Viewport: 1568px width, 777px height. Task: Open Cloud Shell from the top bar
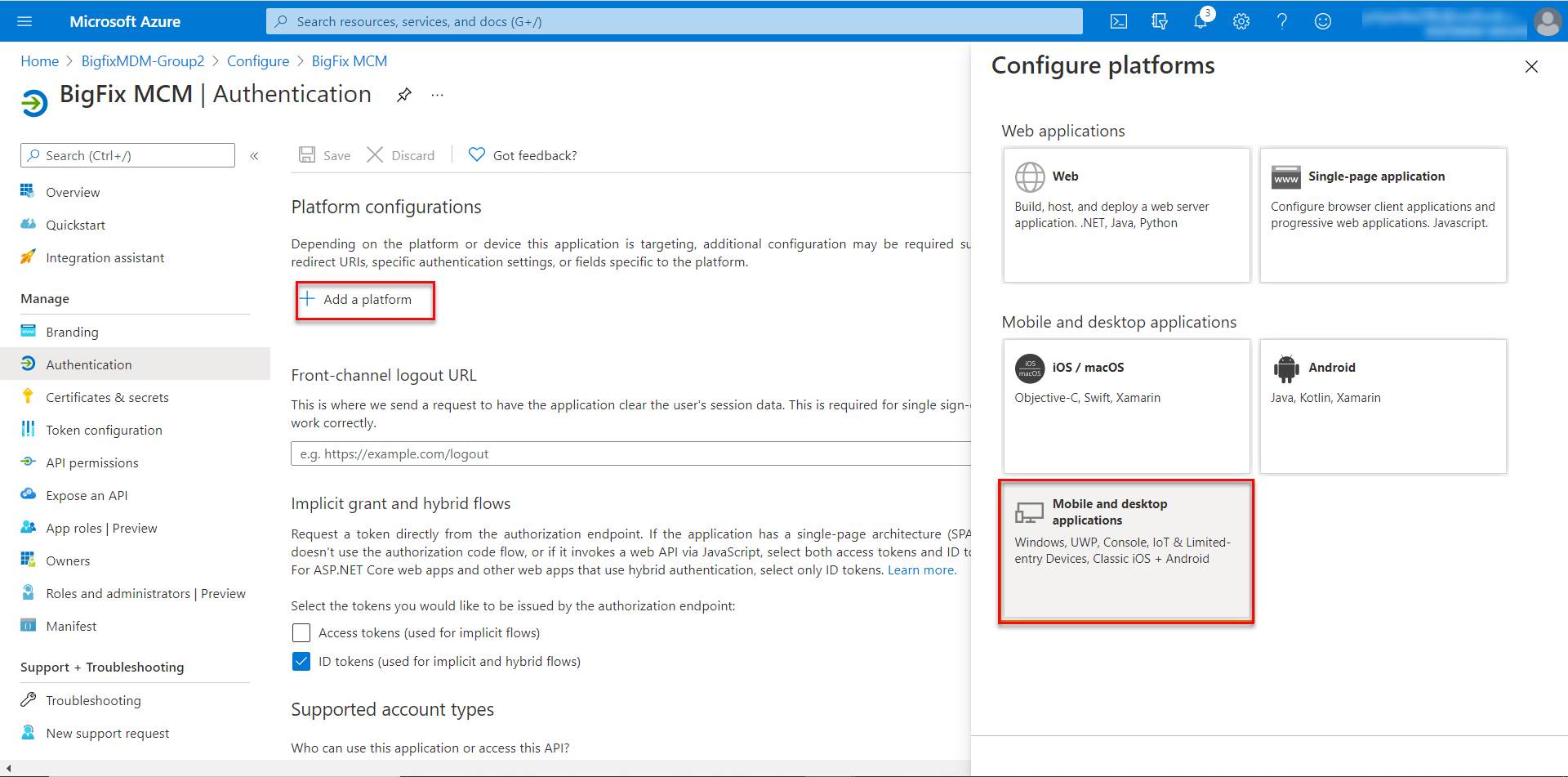click(1119, 21)
